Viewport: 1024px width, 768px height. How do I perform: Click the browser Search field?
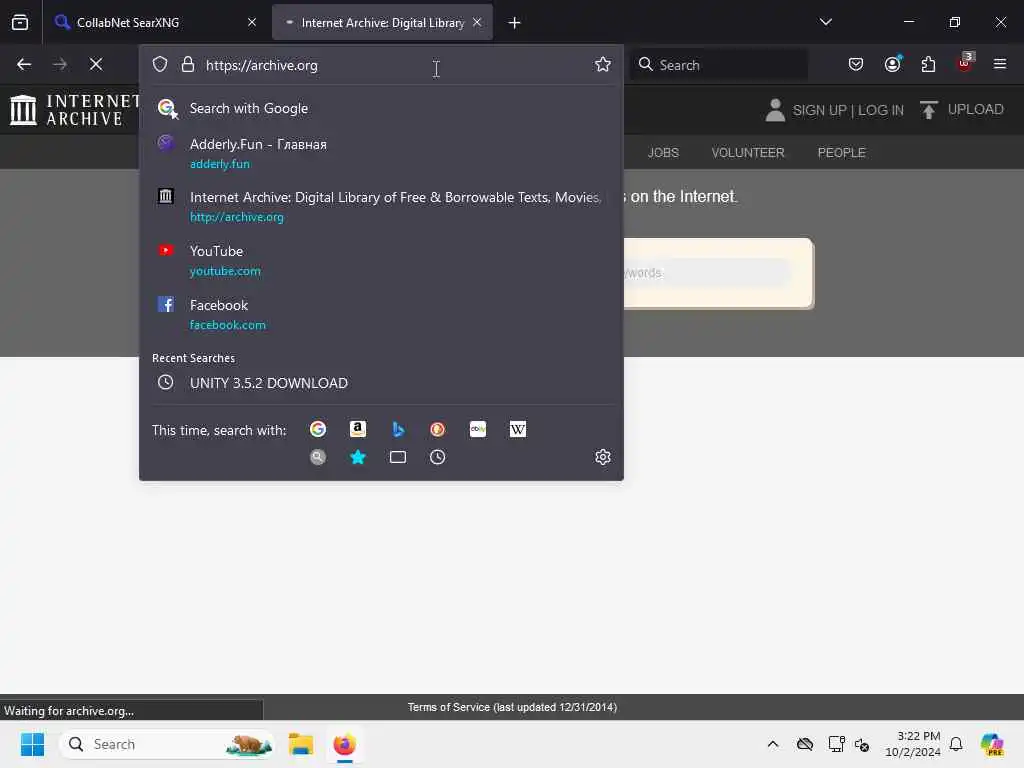[x=718, y=65]
